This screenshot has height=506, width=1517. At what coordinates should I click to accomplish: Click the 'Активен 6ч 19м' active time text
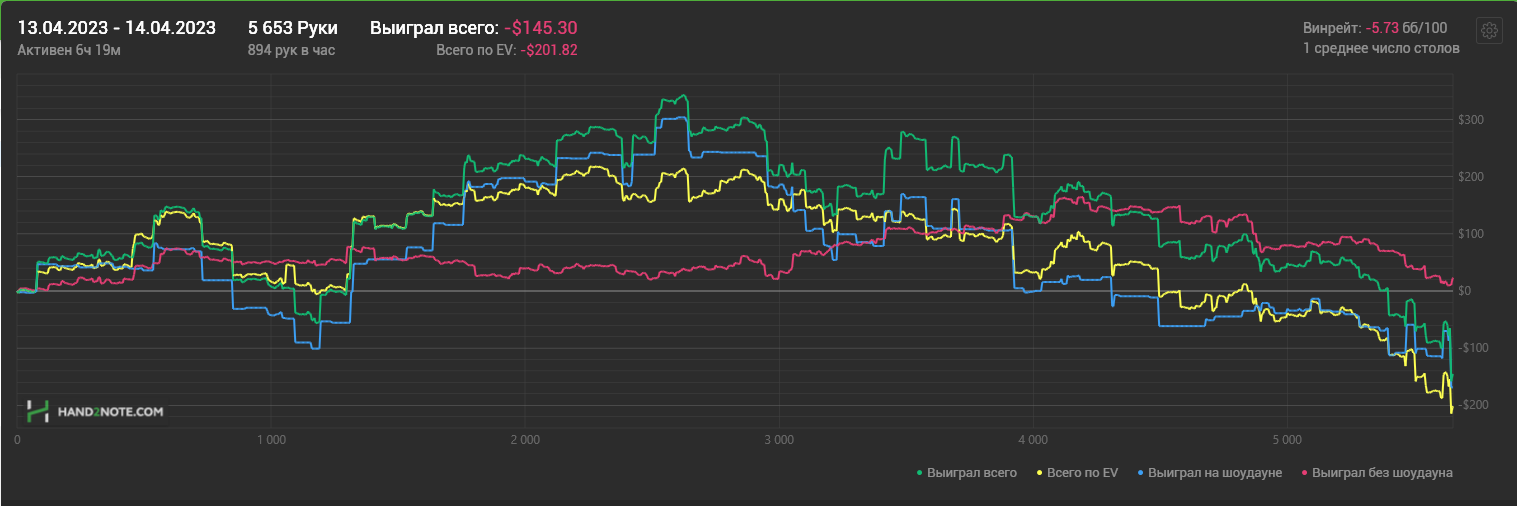pyautogui.click(x=70, y=49)
